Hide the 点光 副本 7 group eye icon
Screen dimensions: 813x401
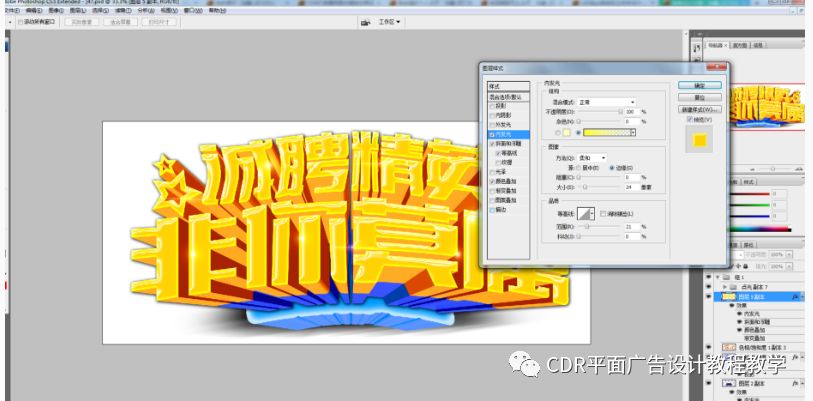pyautogui.click(x=708, y=286)
